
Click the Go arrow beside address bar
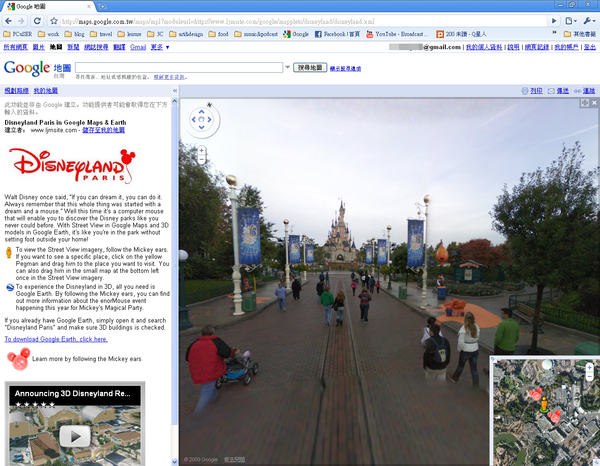[554, 21]
